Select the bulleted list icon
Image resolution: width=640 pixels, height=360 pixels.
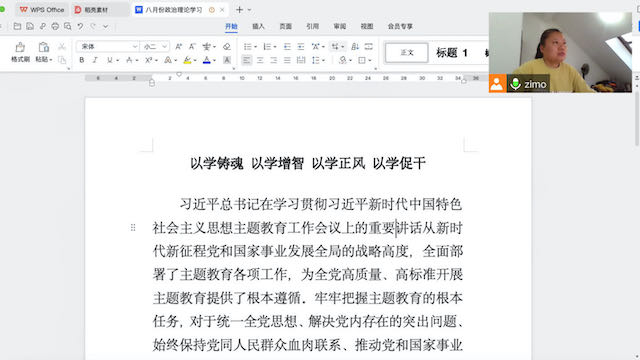click(x=247, y=47)
